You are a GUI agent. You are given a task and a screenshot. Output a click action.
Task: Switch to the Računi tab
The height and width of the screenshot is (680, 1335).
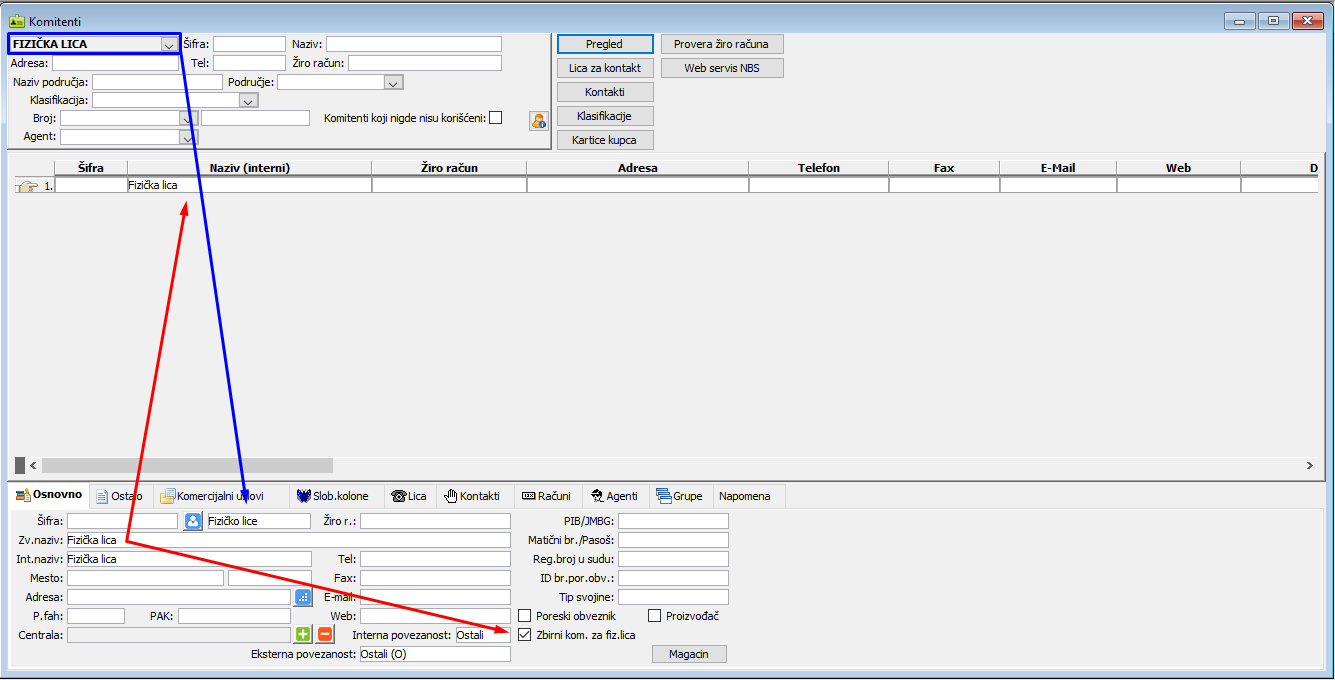click(x=546, y=496)
